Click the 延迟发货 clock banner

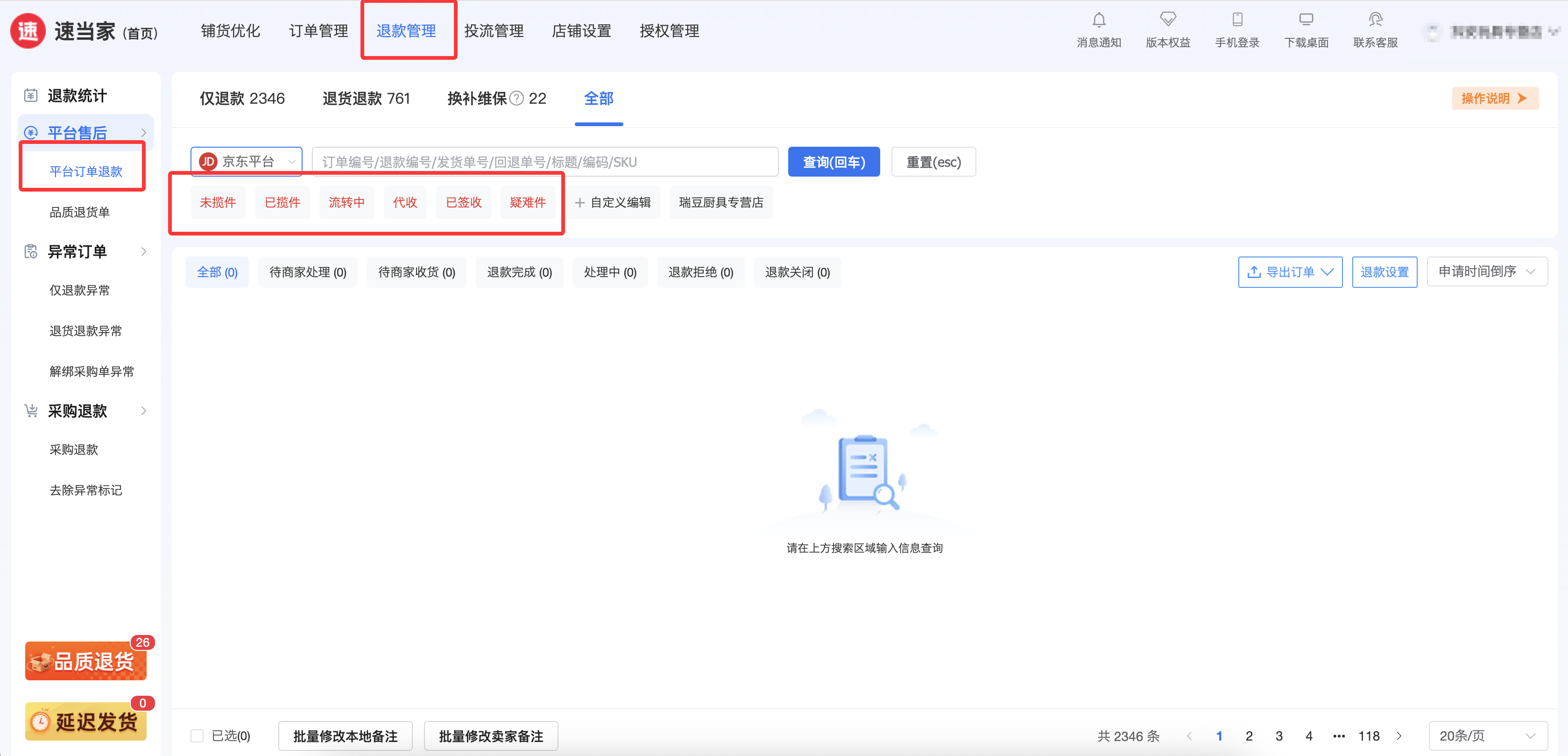86,722
